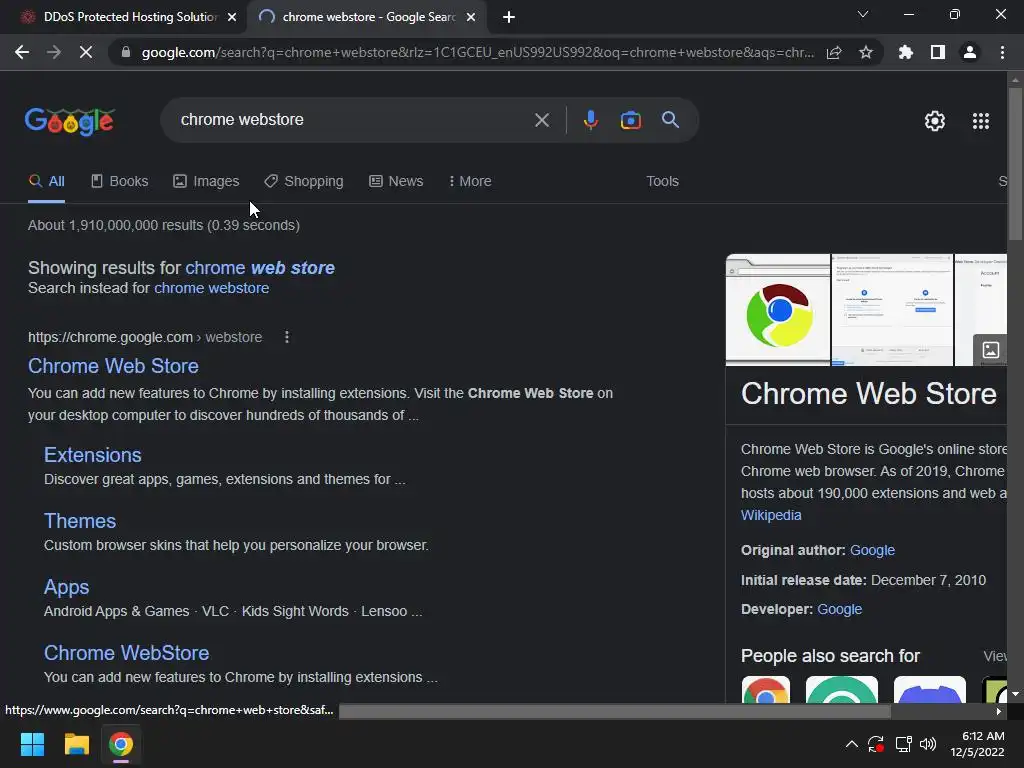Expand the More search categories menu

pos(470,182)
